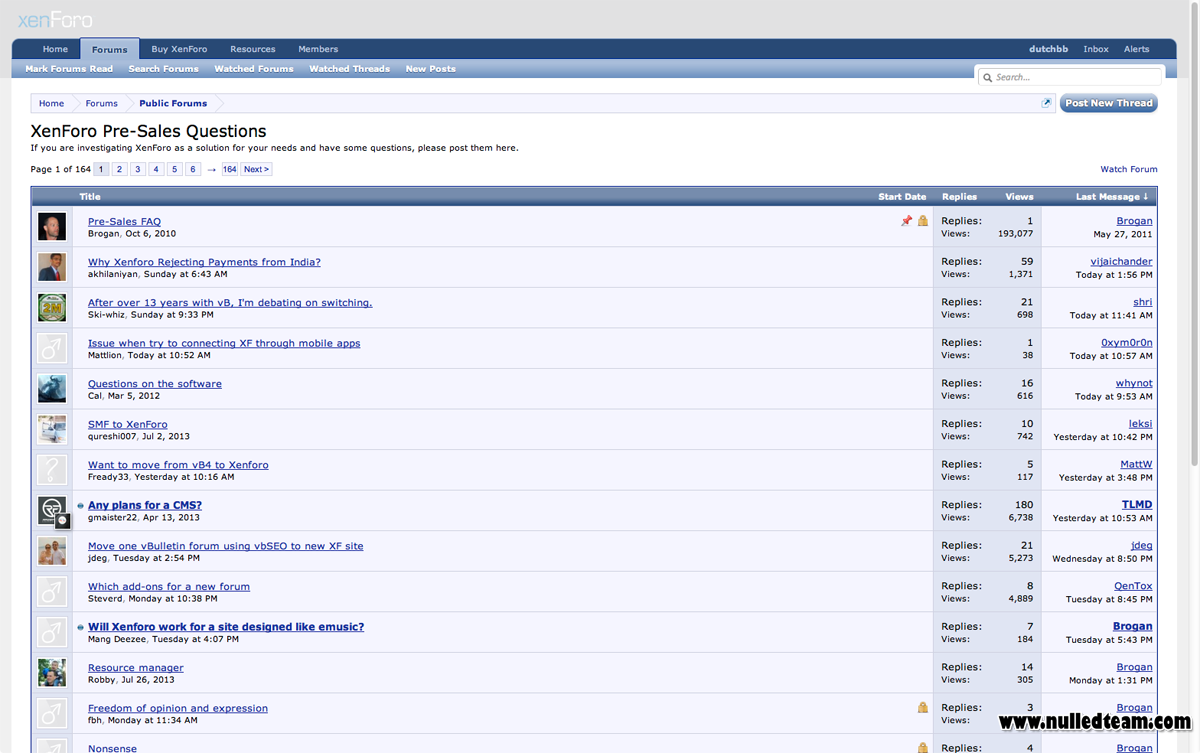1200x753 pixels.
Task: Open Ski-whiz's avatar thumbnail
Action: (52, 308)
